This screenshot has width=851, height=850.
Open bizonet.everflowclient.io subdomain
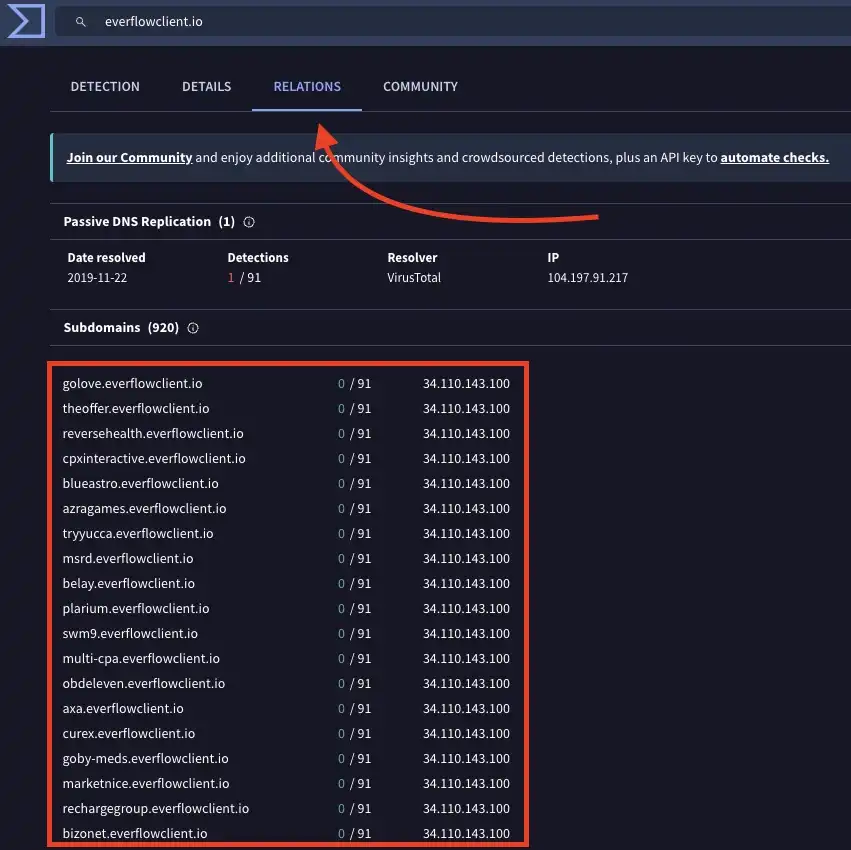coord(135,833)
